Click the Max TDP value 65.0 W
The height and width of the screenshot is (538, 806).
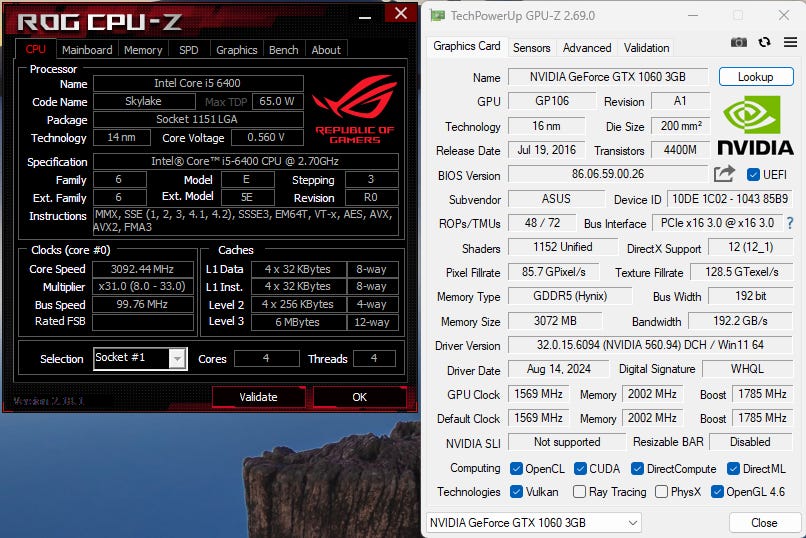point(277,101)
